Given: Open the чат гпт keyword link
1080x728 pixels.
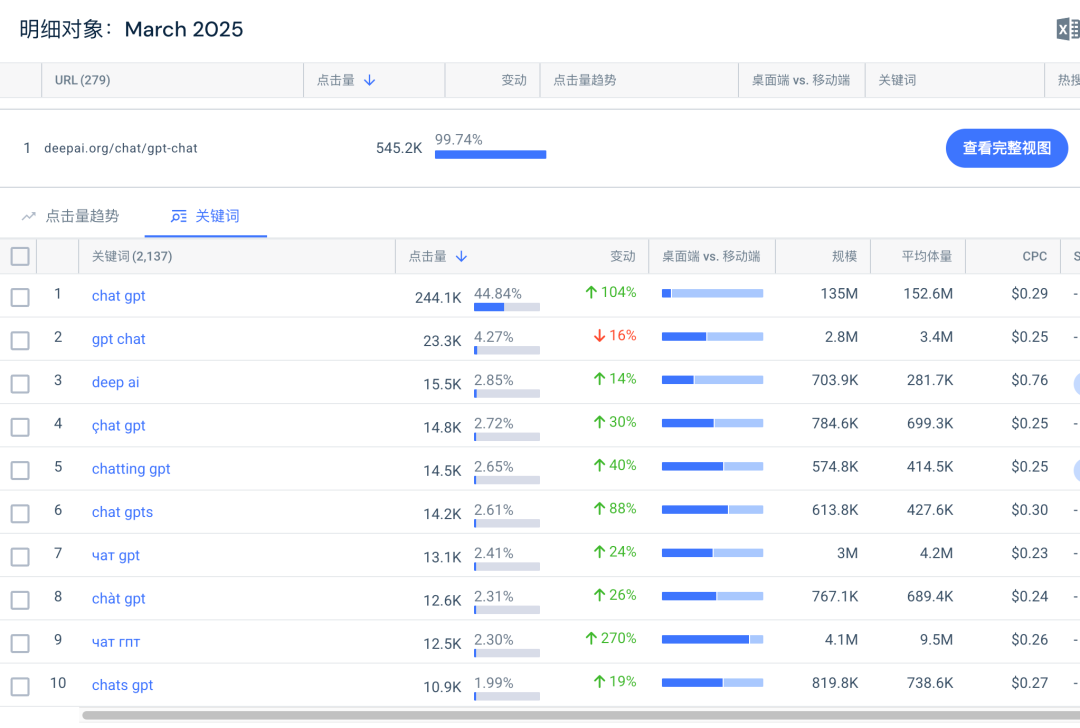Looking at the screenshot, I should tap(116, 643).
